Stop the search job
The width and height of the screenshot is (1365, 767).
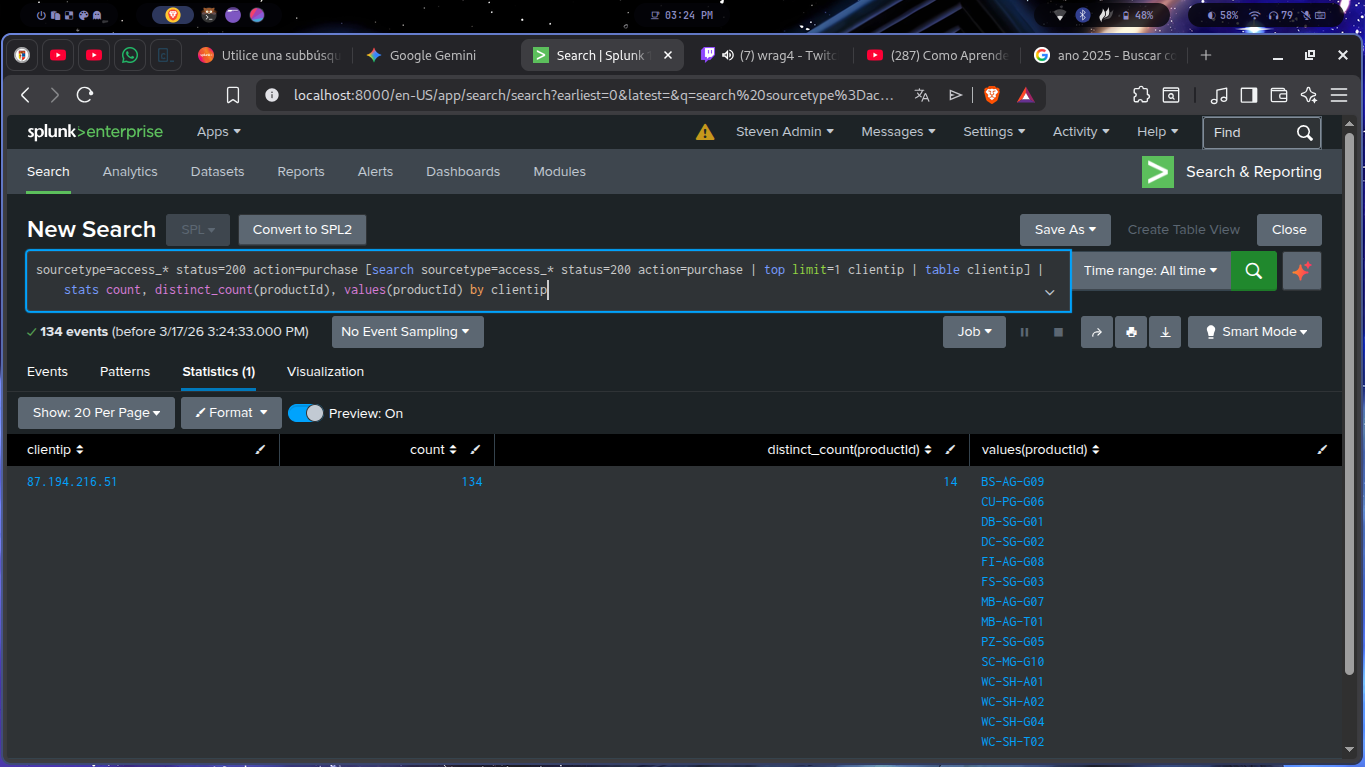pos(1058,331)
